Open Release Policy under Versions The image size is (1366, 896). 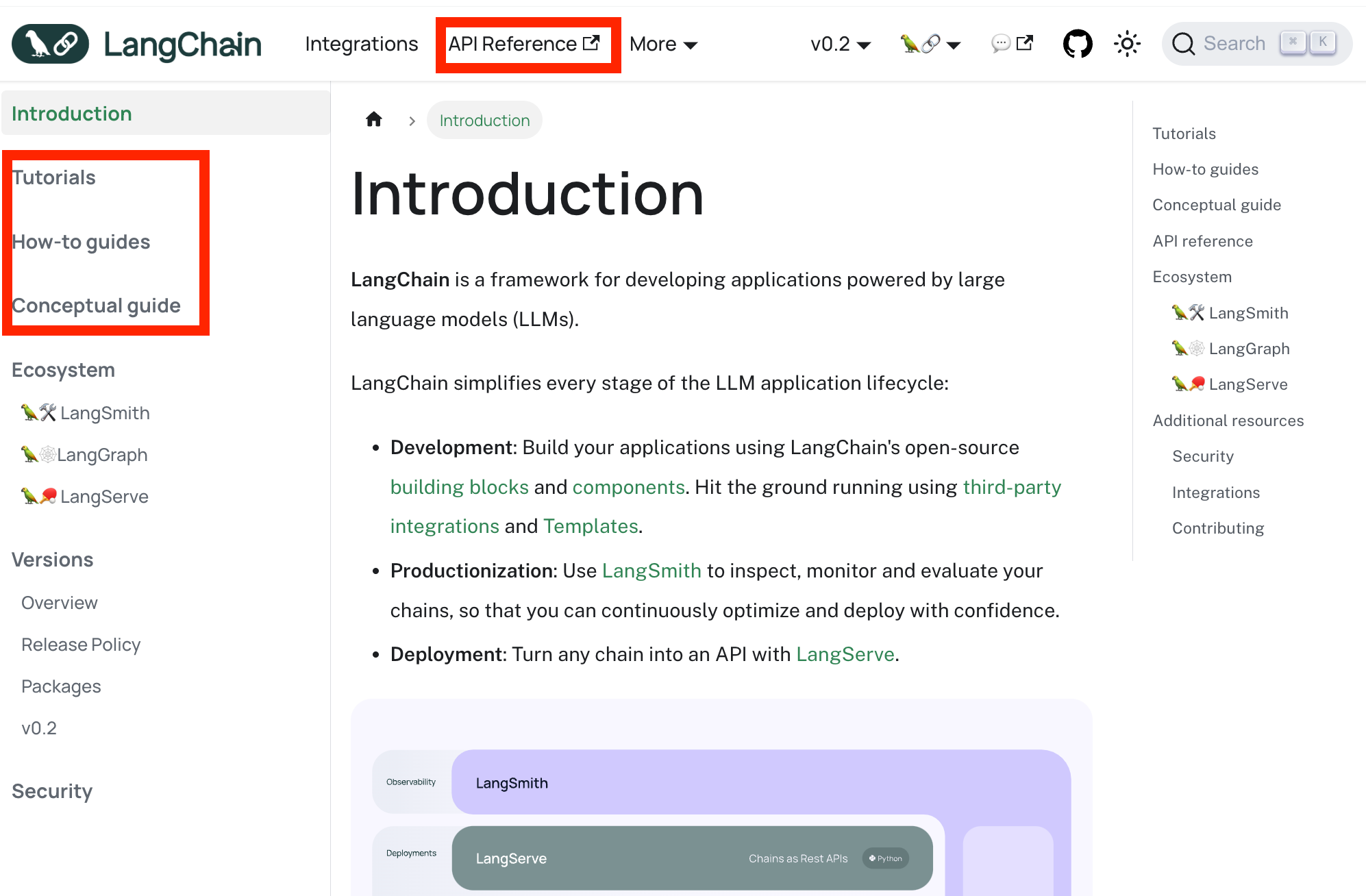pyautogui.click(x=81, y=645)
